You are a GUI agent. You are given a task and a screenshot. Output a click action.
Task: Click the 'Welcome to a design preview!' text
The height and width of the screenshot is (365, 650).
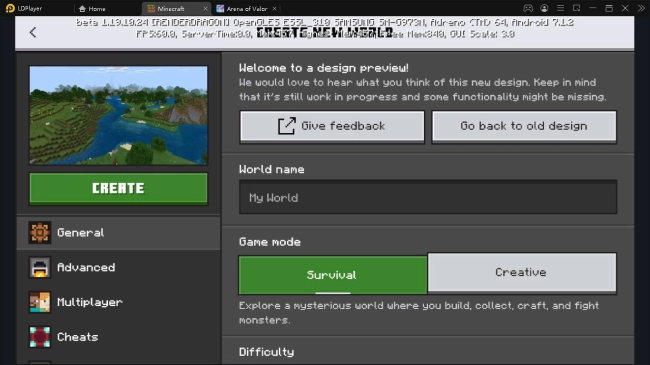click(323, 68)
